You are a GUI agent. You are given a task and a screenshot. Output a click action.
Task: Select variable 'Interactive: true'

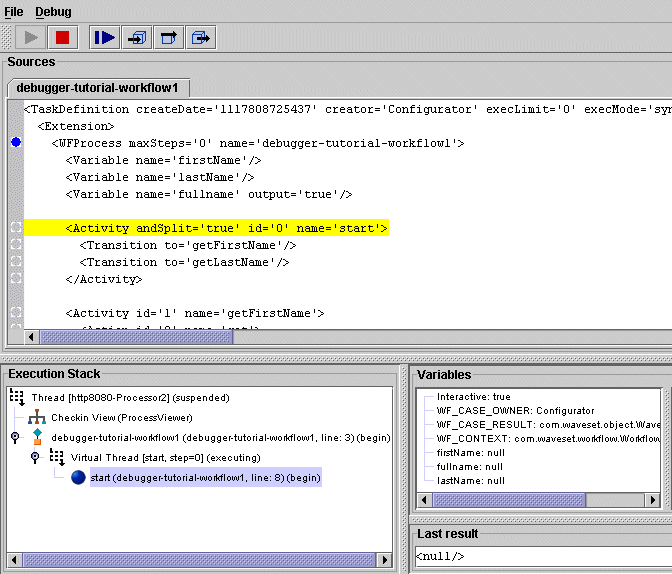(x=474, y=397)
